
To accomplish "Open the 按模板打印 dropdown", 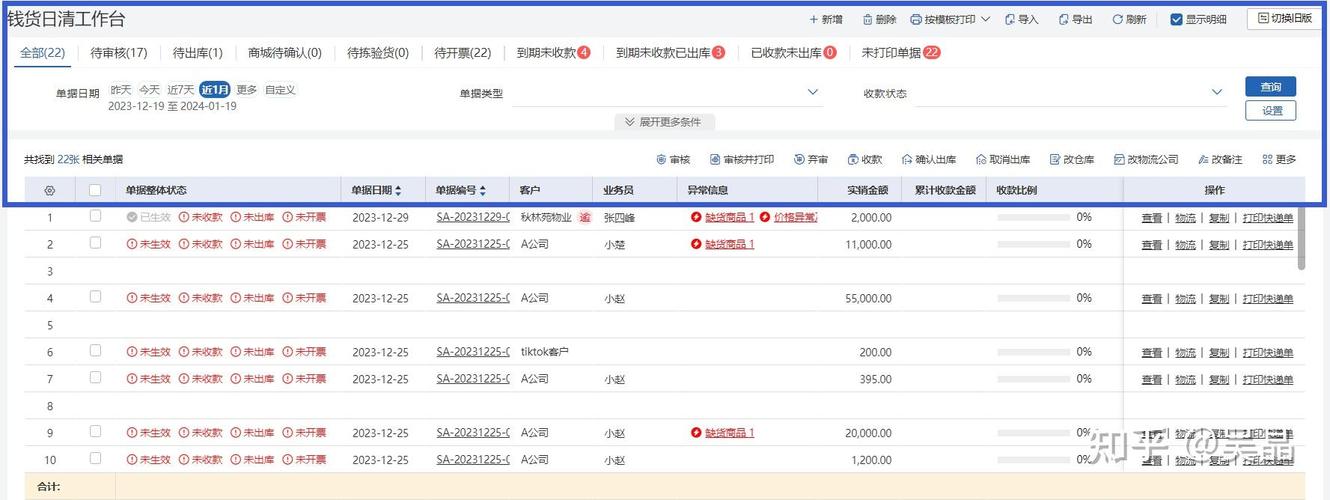I will 950,19.
